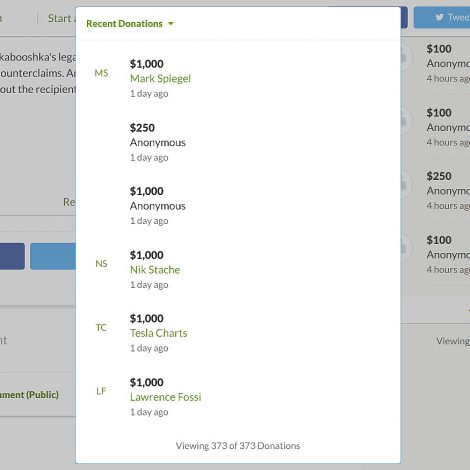Click the Viewing 373 of 373 Donations text

(238, 446)
